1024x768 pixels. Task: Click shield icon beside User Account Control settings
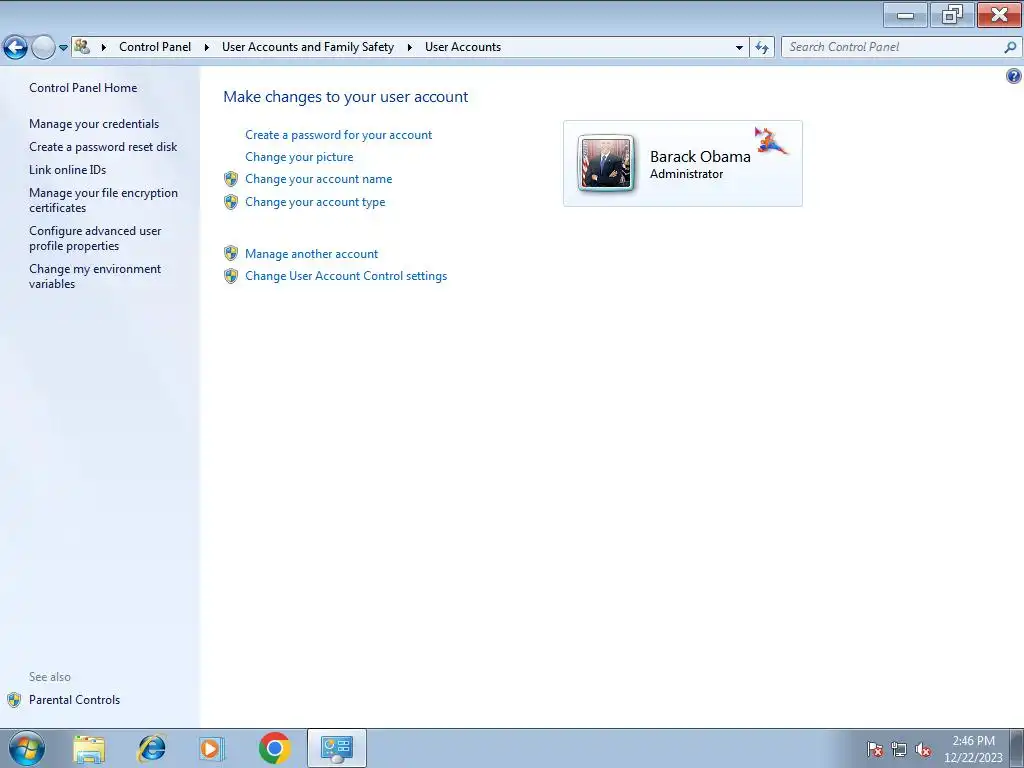[231, 276]
